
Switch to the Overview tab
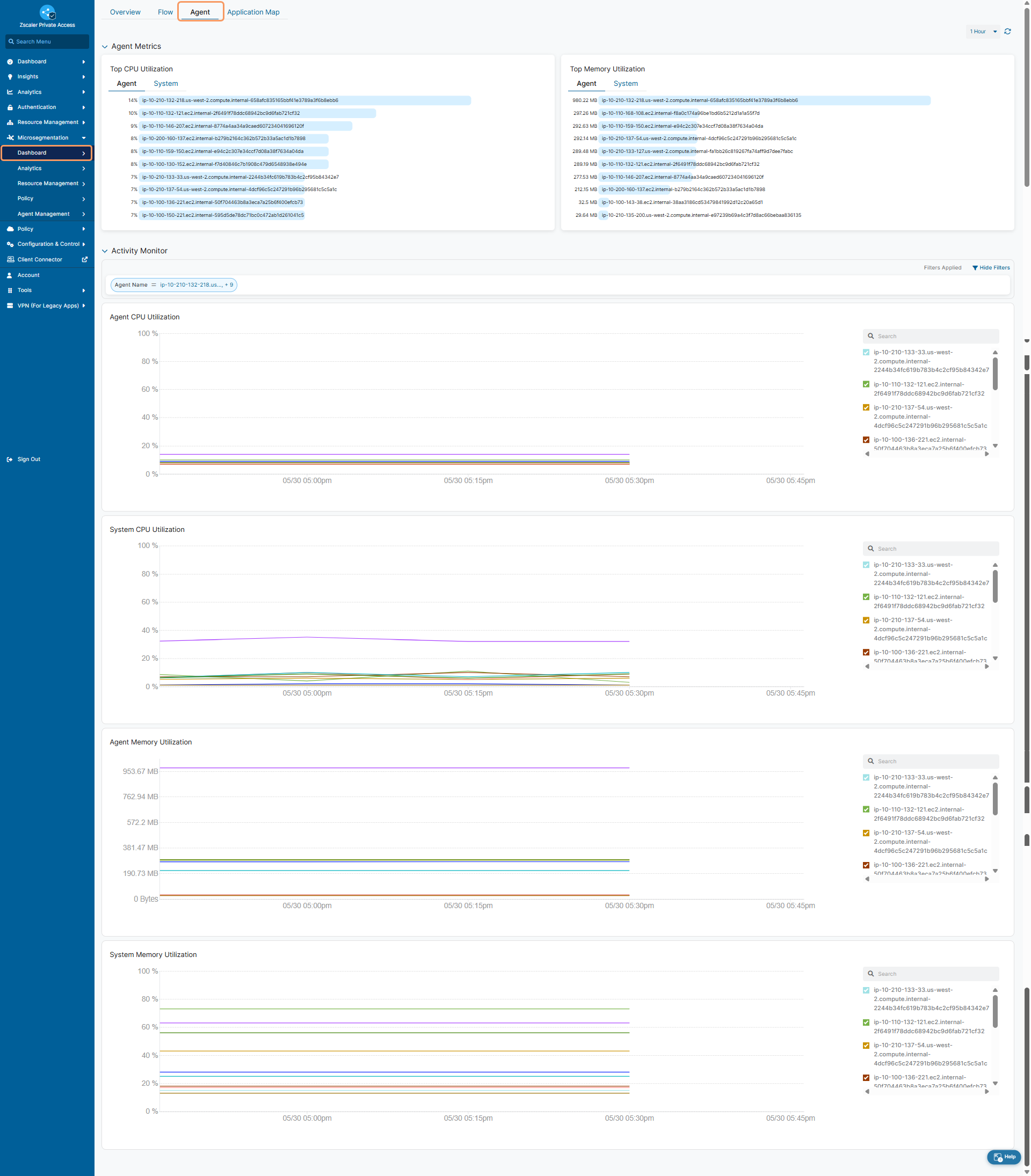point(125,12)
